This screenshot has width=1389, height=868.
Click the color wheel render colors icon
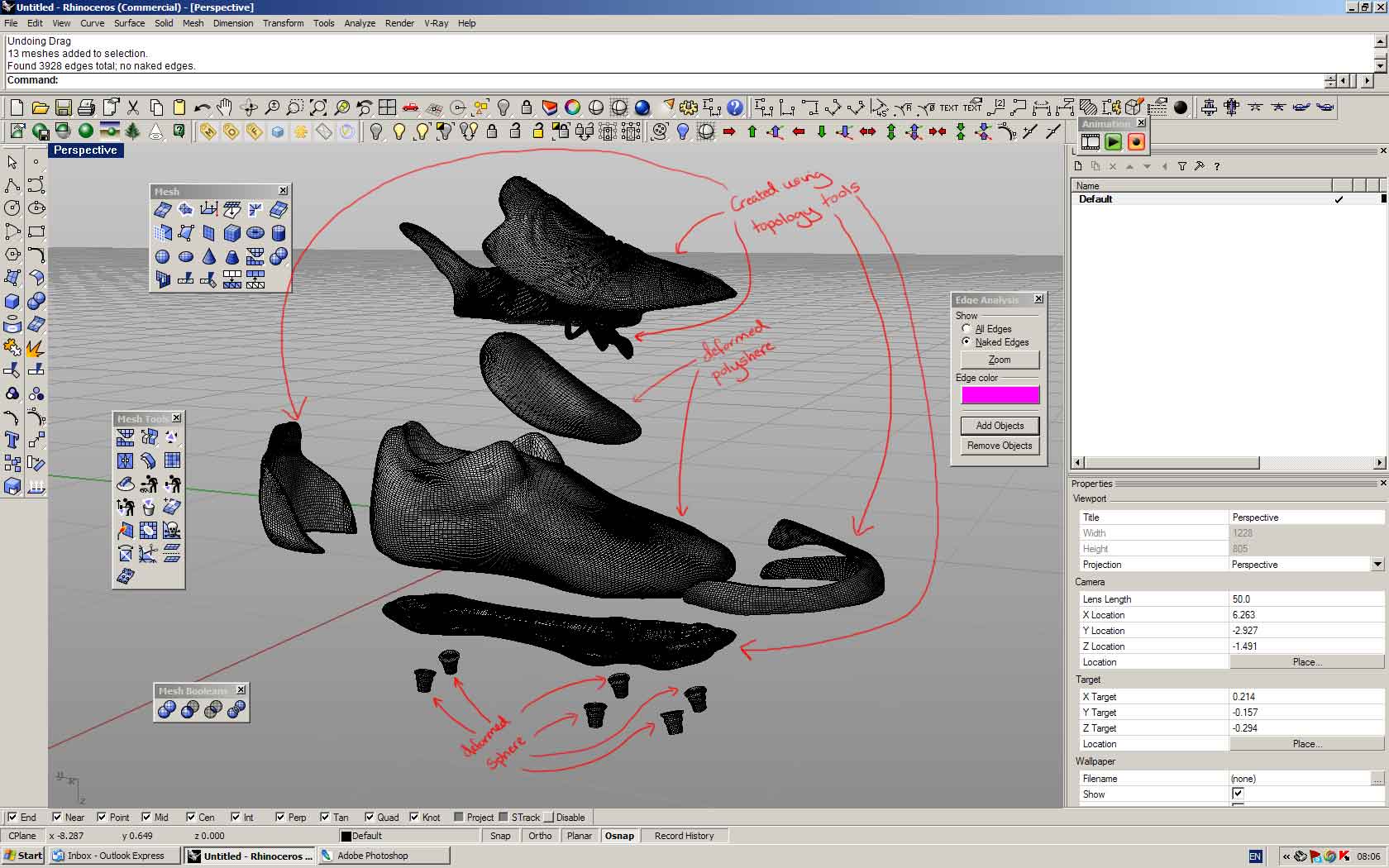coord(573,107)
